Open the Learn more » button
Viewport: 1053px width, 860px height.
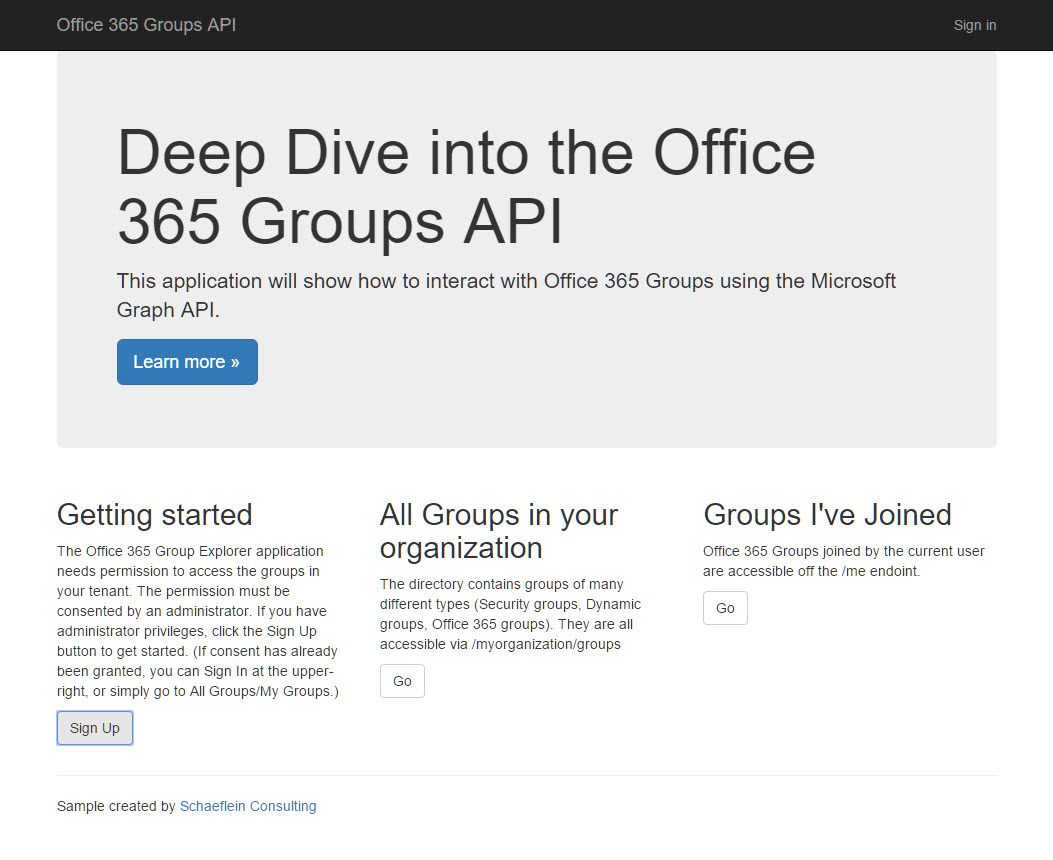click(x=187, y=362)
